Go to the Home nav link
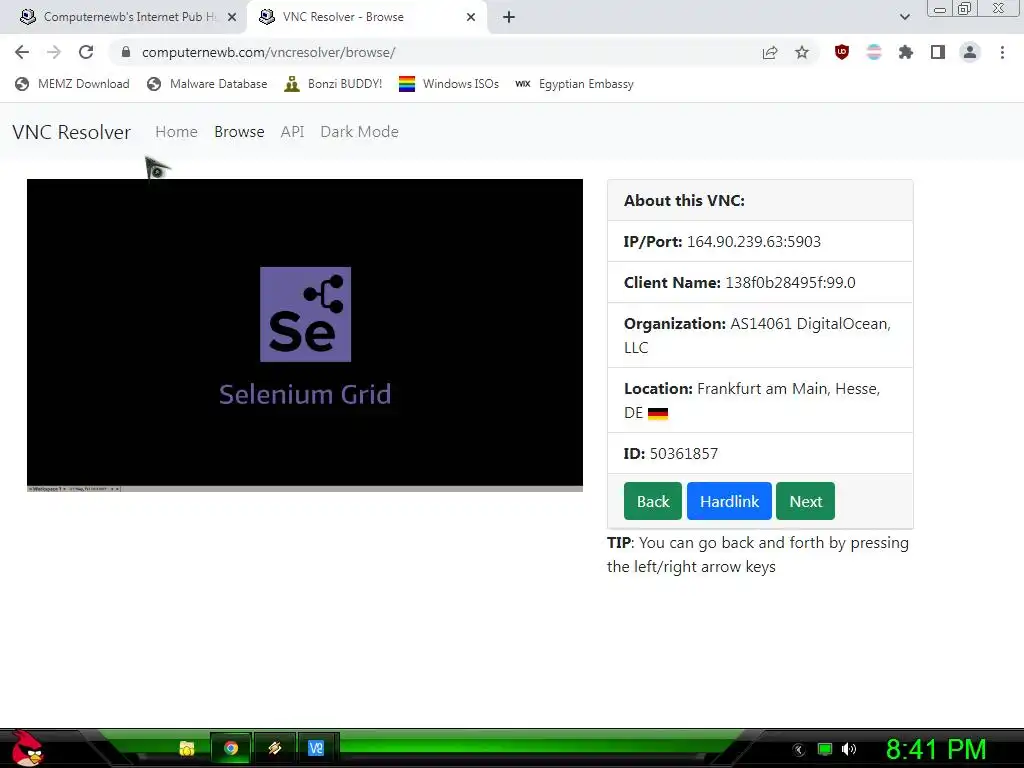The height and width of the screenshot is (768, 1024). click(x=176, y=132)
